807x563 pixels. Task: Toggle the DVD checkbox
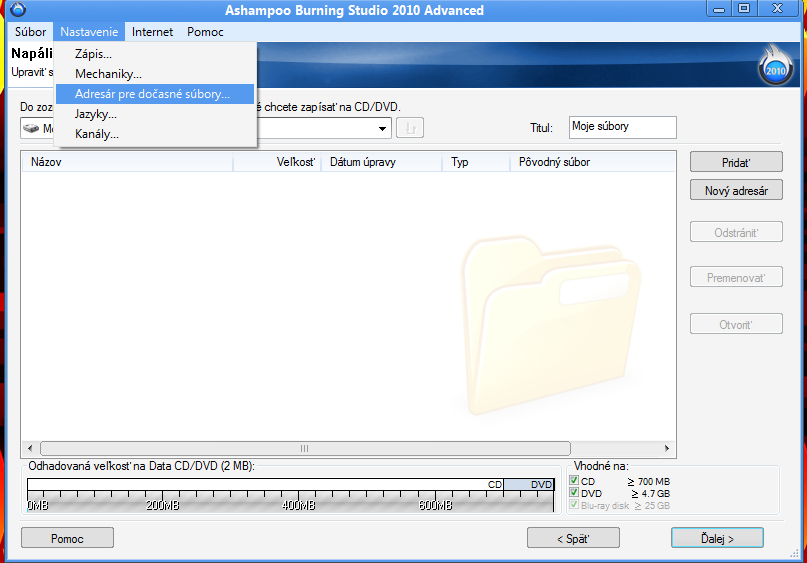574,492
